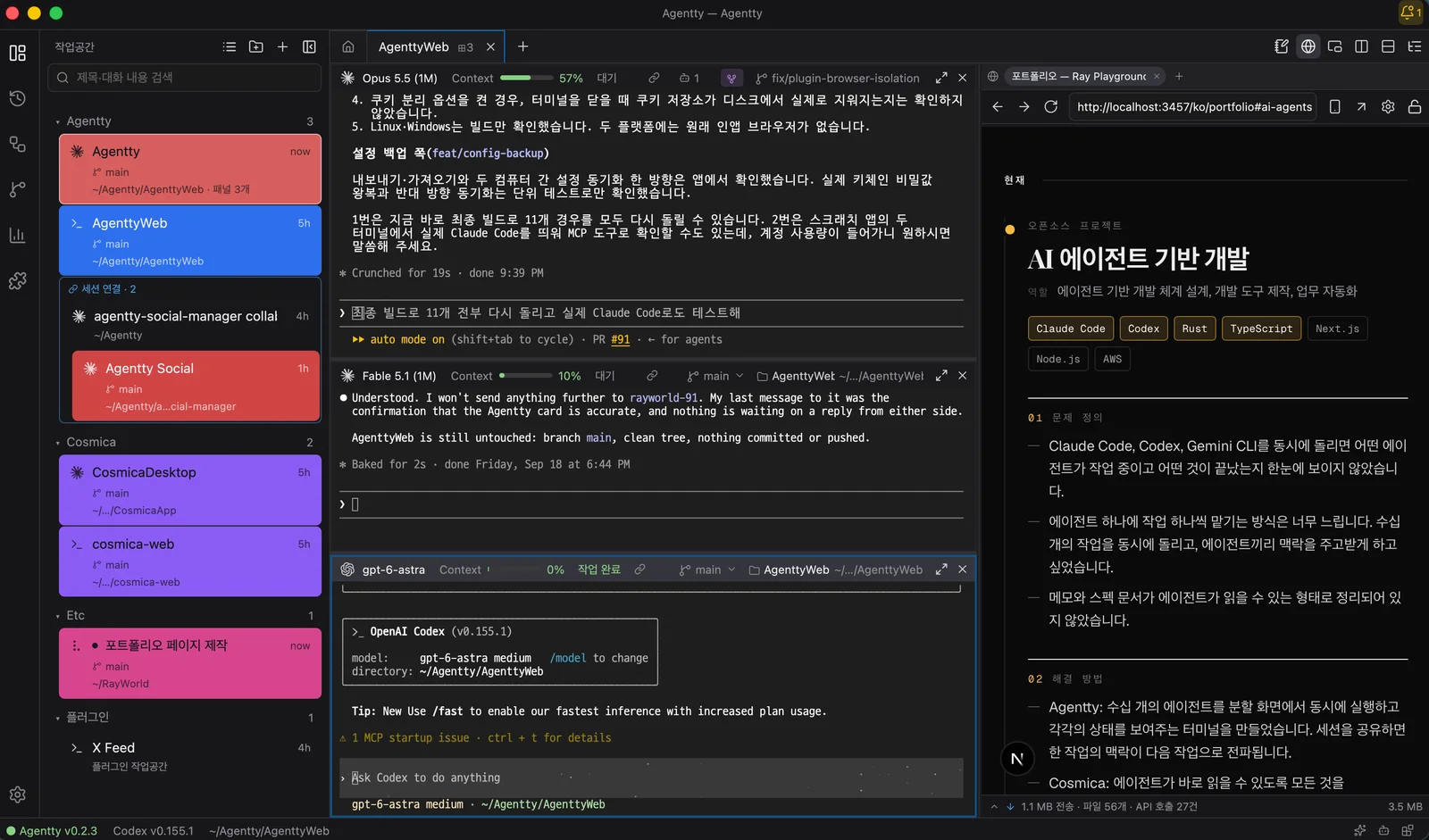Open the plugins puzzle icon in sidebar
1429x840 pixels.
[x=17, y=280]
